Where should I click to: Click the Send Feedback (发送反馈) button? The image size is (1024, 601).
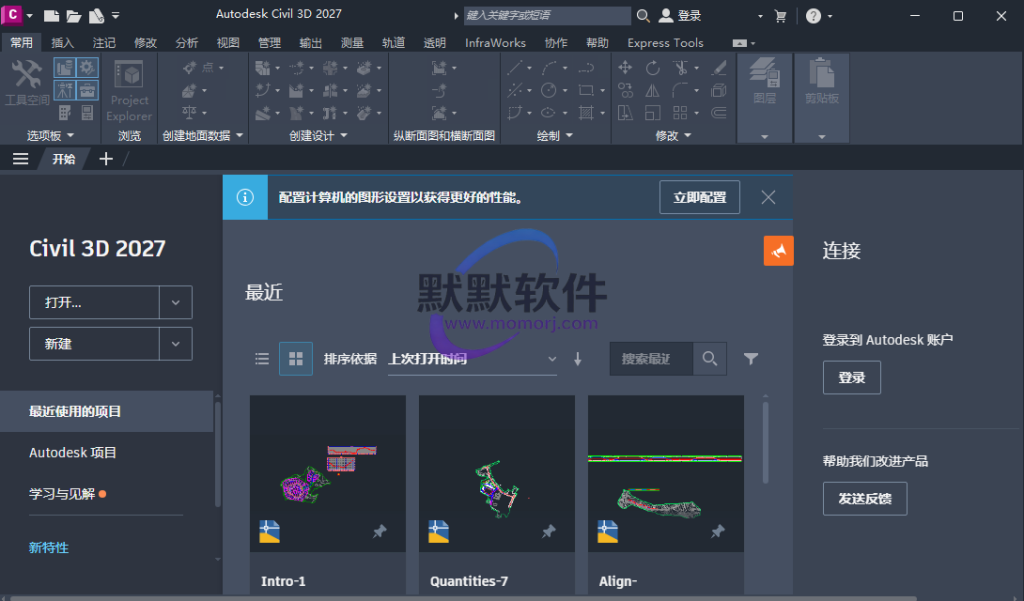864,498
